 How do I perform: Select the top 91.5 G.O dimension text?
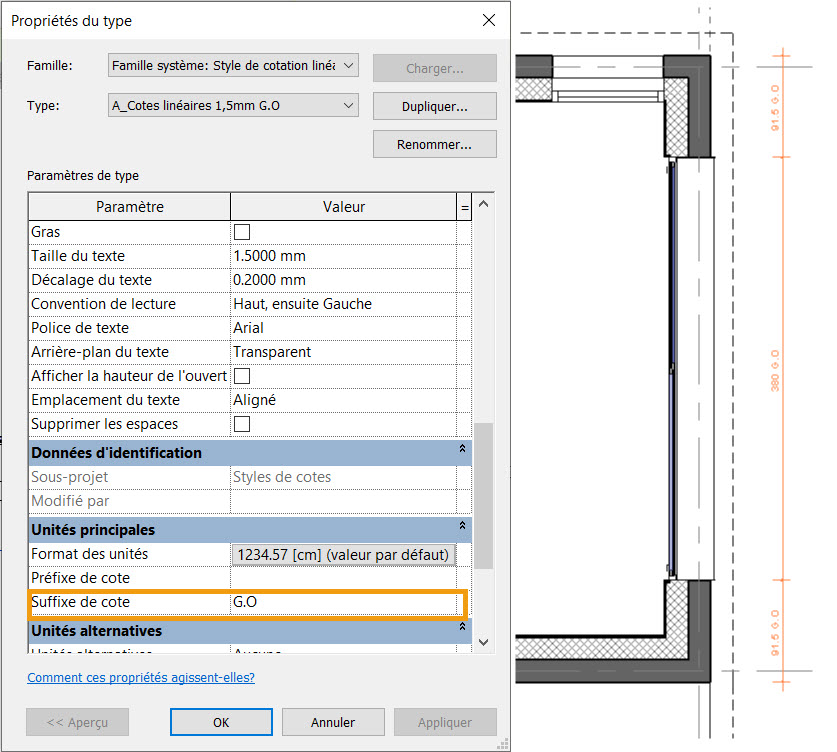[775, 108]
